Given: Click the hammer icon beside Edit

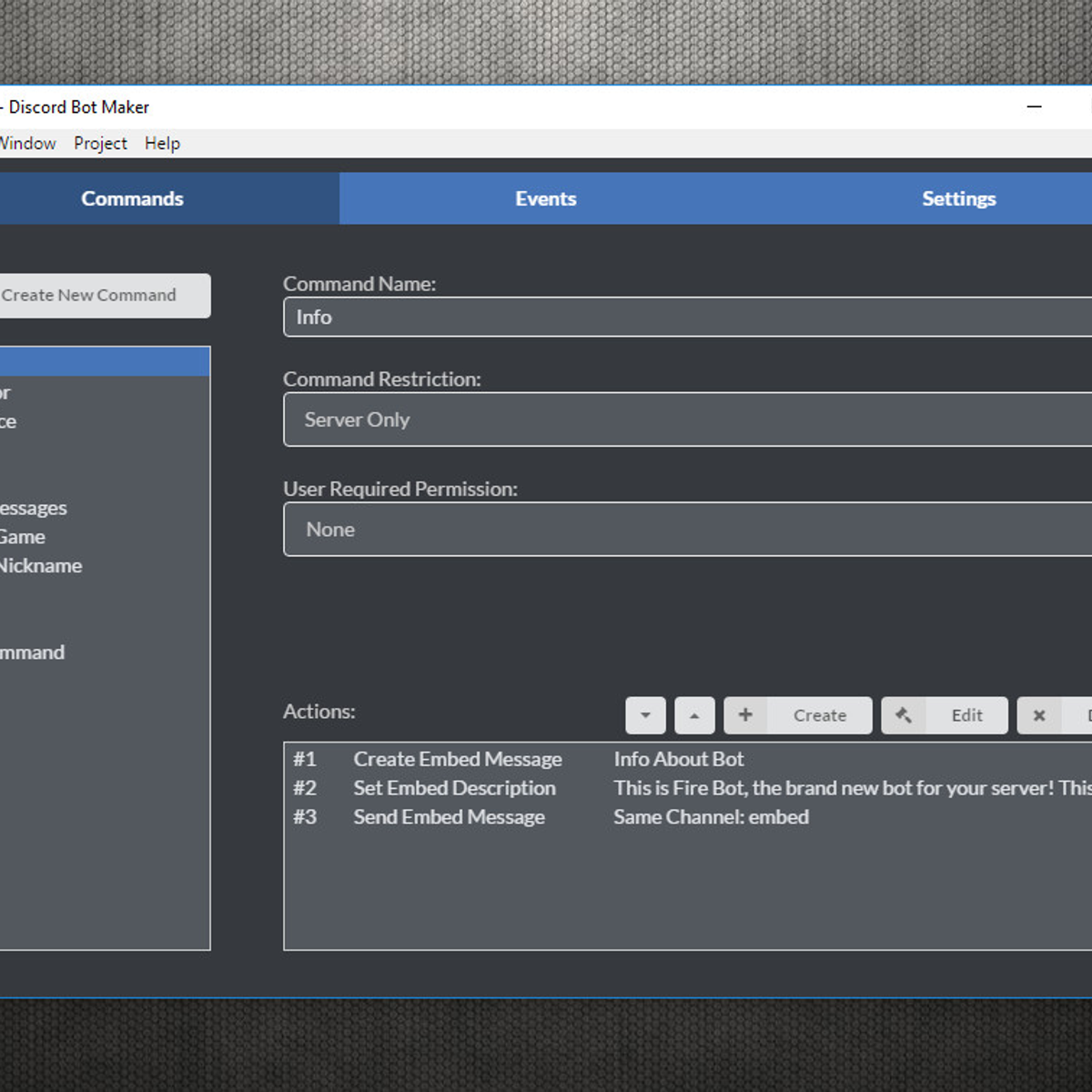Looking at the screenshot, I should [904, 715].
